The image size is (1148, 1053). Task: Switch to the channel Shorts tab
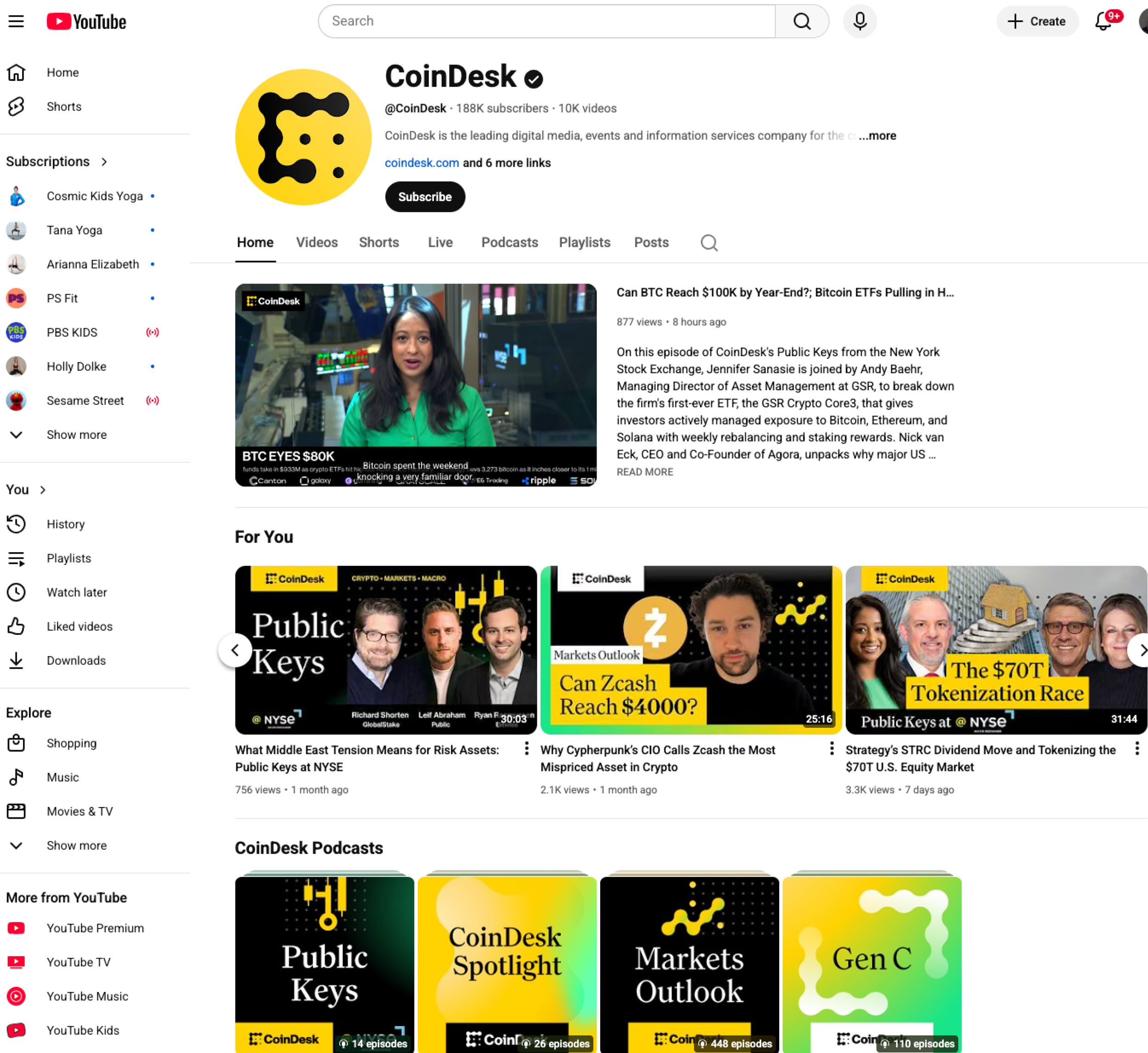tap(379, 242)
